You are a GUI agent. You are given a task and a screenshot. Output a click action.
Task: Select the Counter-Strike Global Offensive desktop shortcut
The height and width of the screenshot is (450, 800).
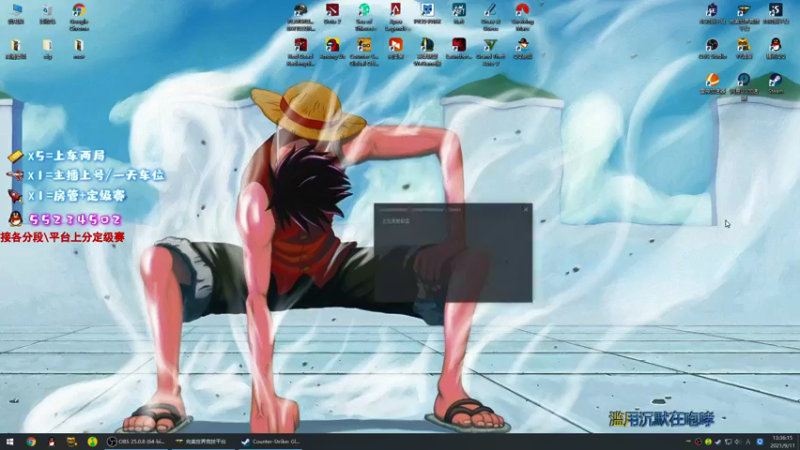tap(364, 52)
